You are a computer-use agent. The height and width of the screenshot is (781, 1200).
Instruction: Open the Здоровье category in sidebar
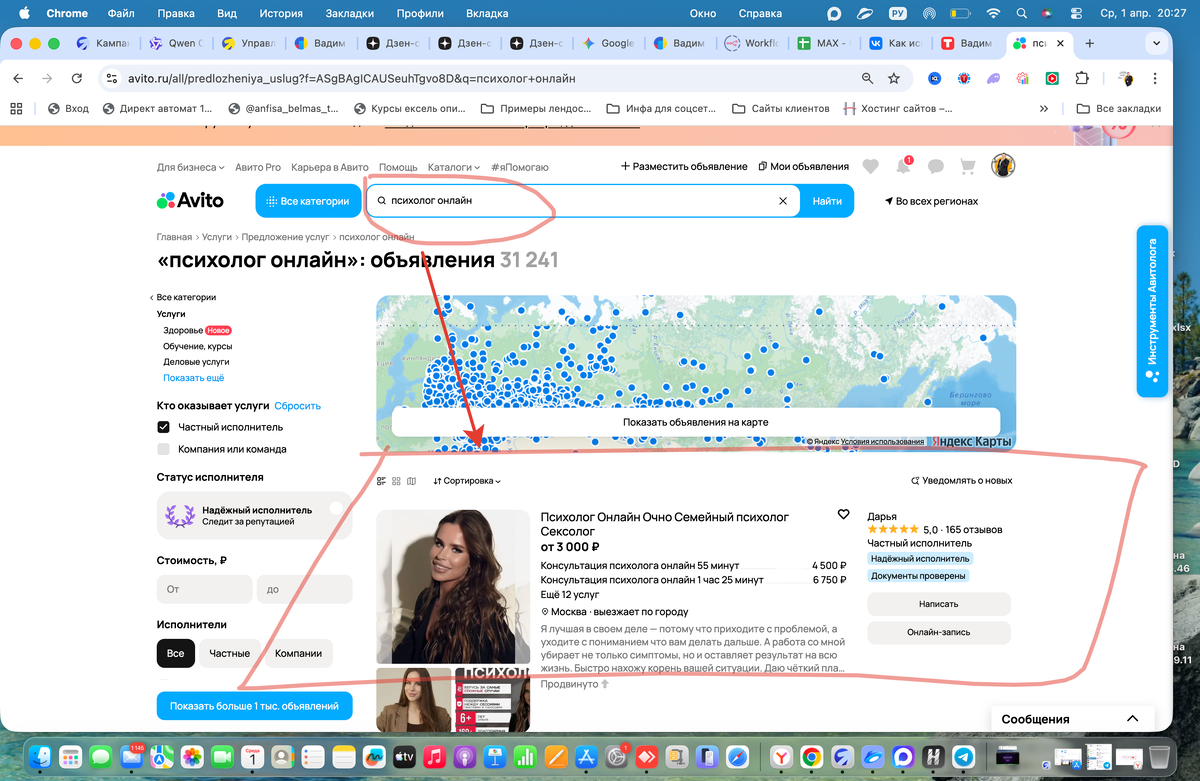(x=183, y=330)
